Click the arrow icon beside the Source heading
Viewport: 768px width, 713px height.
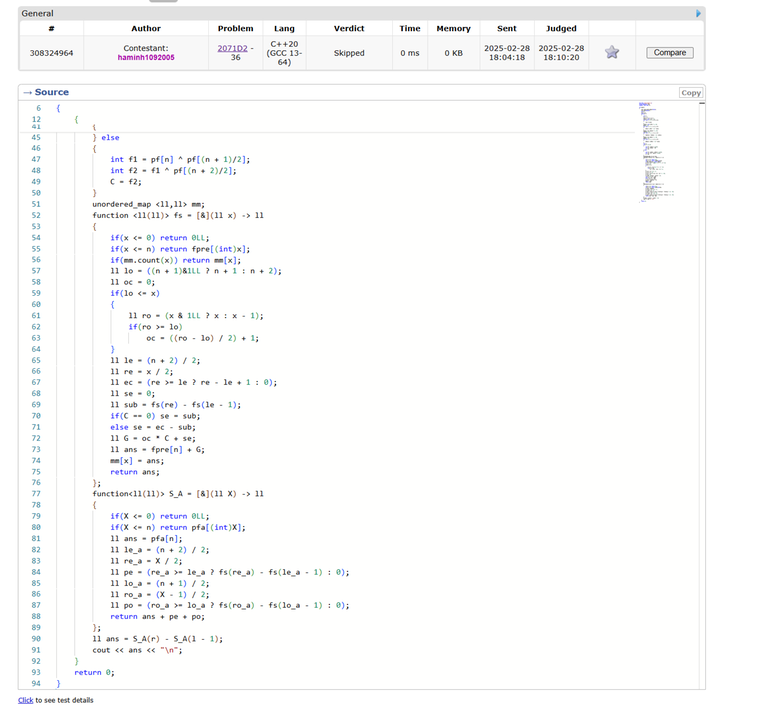[x=27, y=92]
